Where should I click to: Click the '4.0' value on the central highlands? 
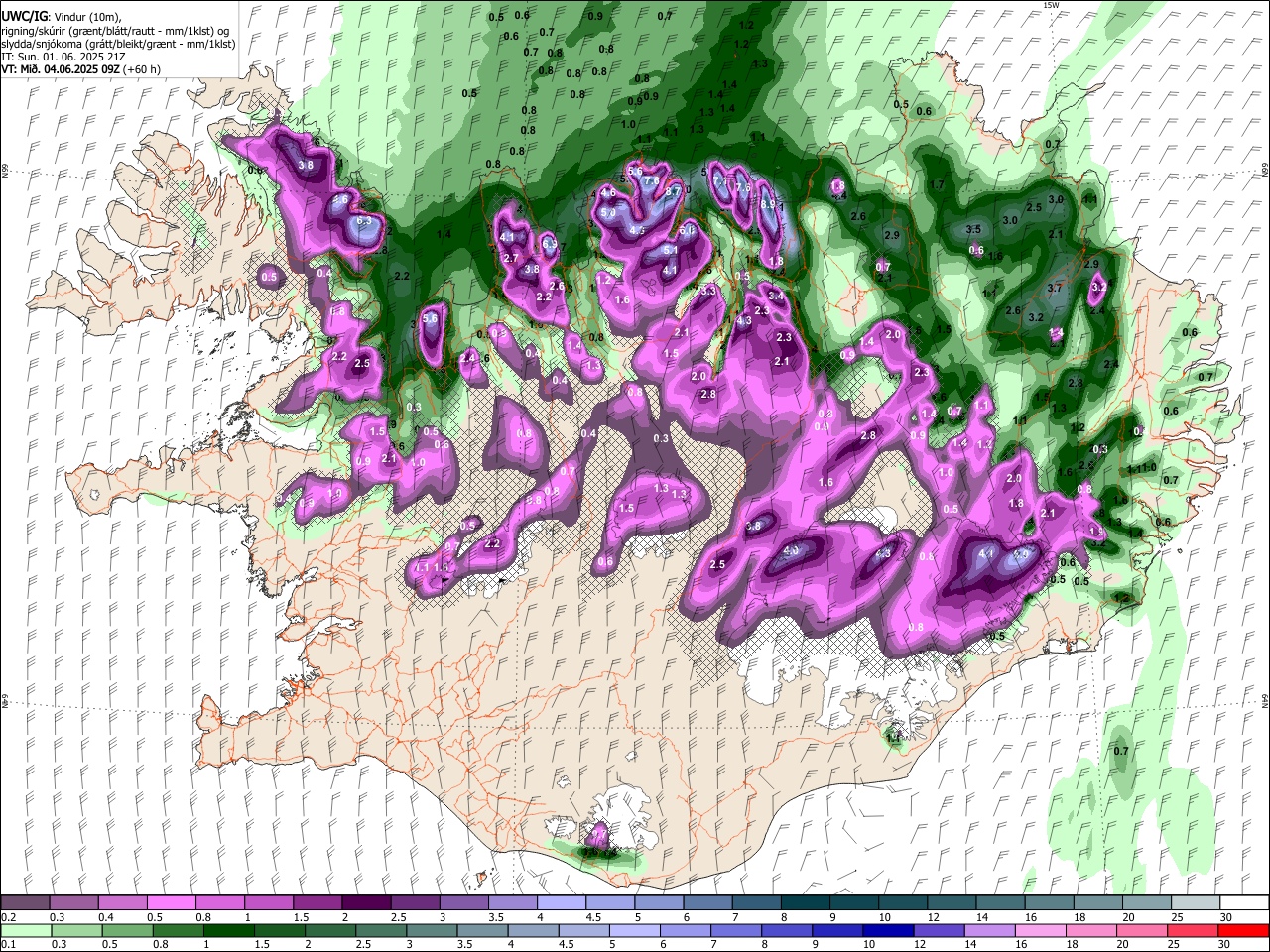click(791, 549)
